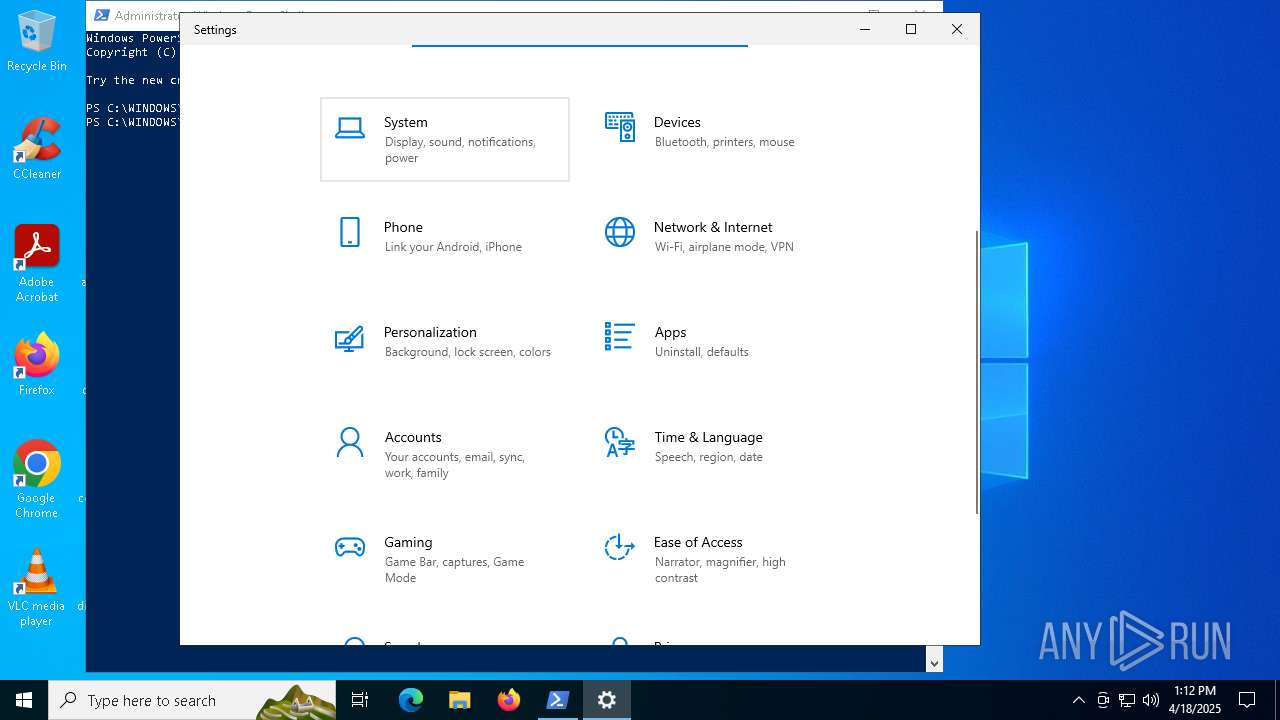Screen dimensions: 1280x720
Task: Click the "Wi-Fi, airplane mode, VPN" text
Action: click(x=724, y=247)
